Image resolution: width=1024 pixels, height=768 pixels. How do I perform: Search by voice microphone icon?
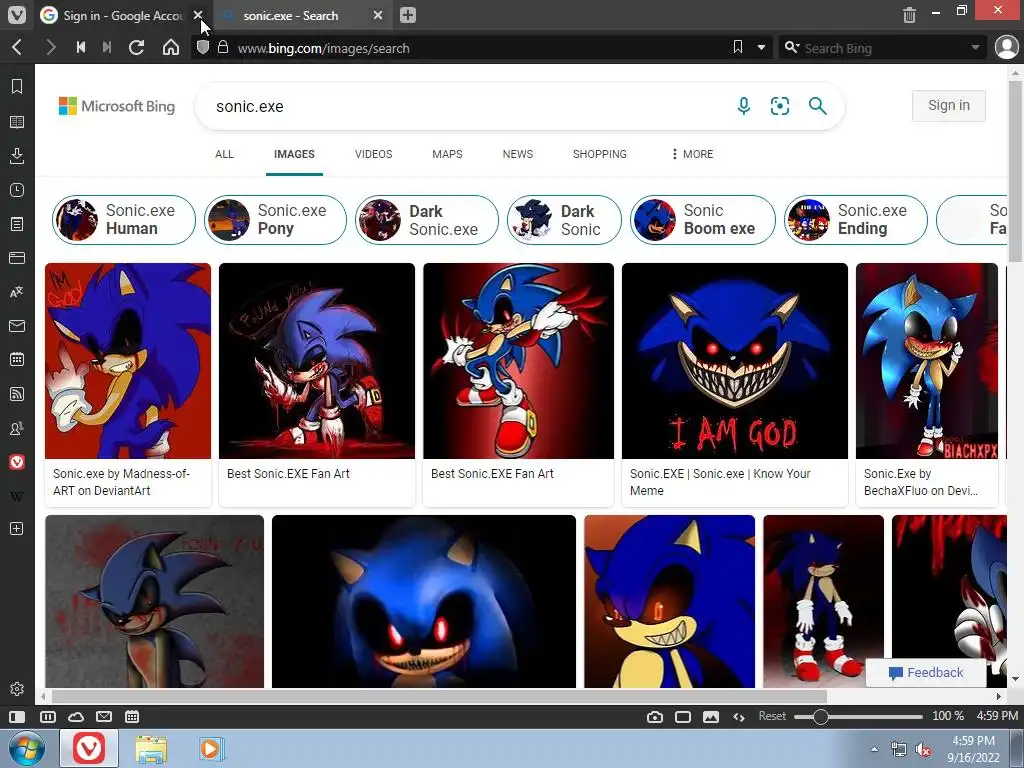tap(743, 106)
